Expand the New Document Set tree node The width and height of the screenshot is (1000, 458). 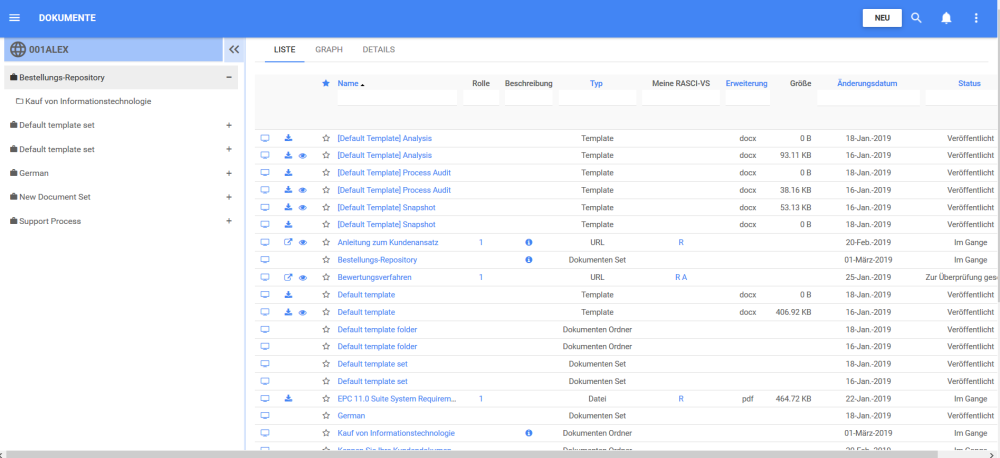[228, 197]
